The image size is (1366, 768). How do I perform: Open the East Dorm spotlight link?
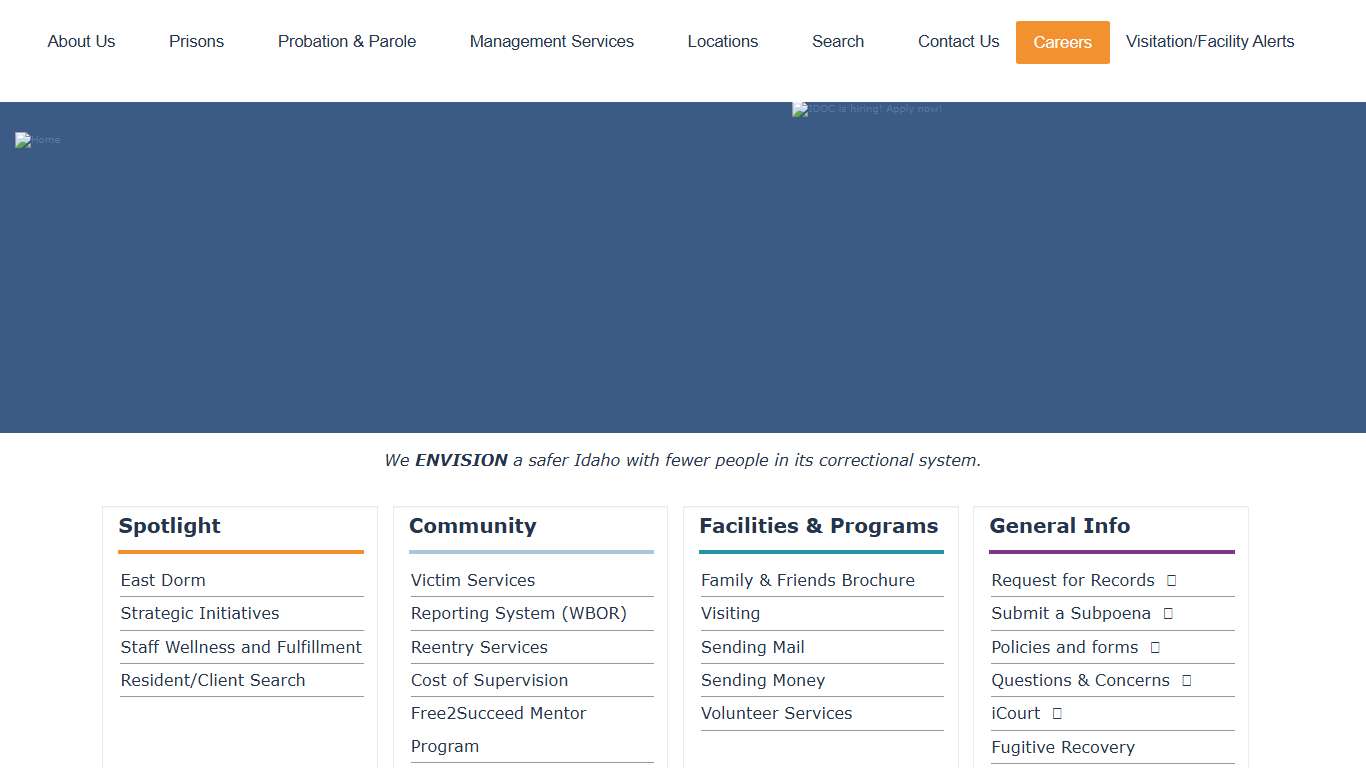click(163, 580)
